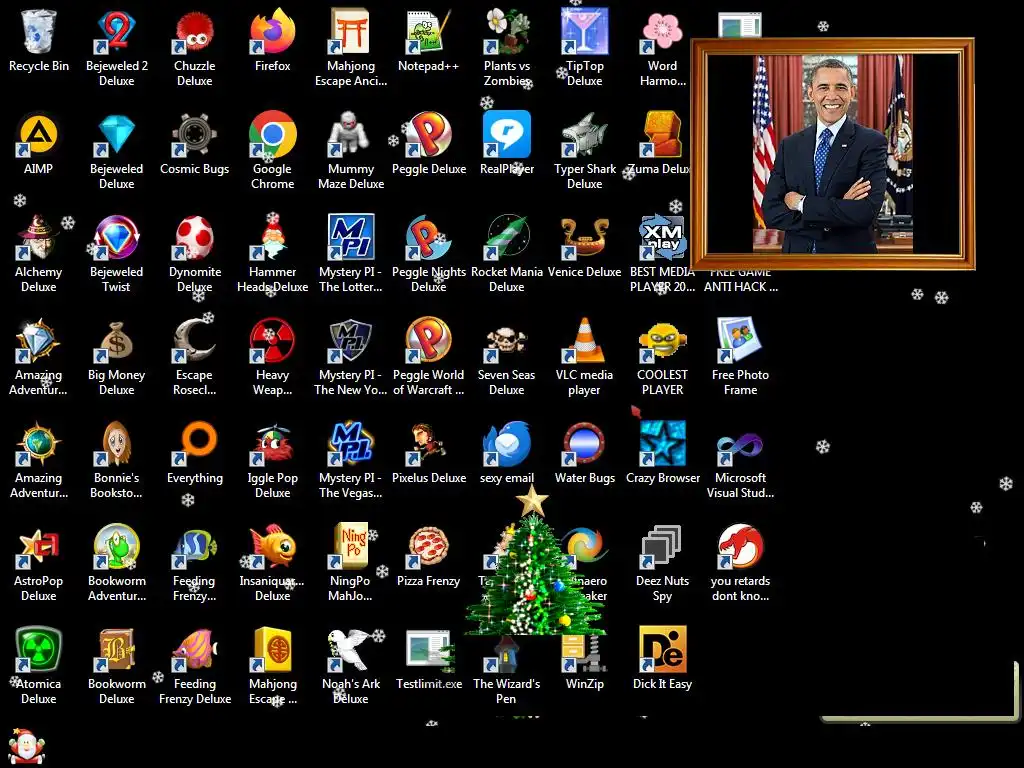Open the Venice Deluxe shortcut
1024x768 pixels.
tap(584, 238)
